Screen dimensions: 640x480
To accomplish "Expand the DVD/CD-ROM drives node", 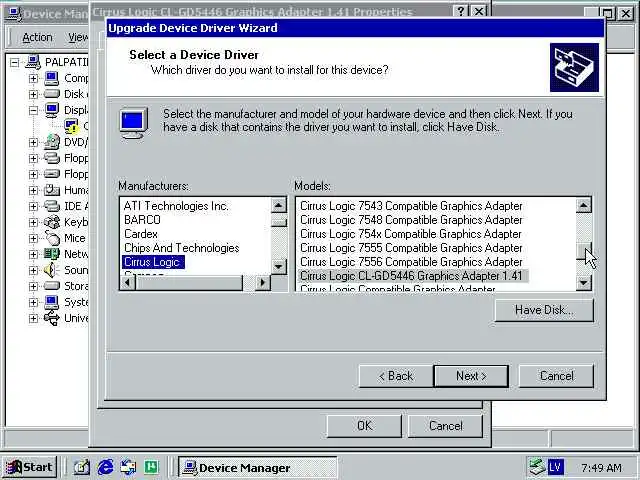I will click(33, 142).
